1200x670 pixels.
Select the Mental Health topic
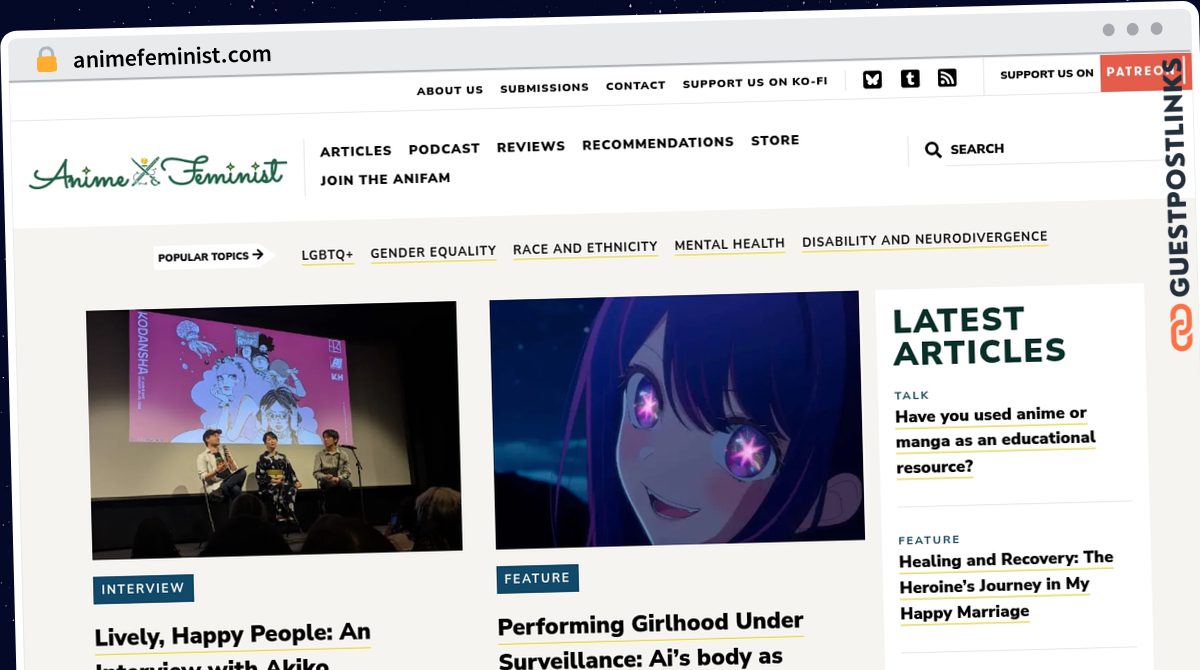(x=730, y=244)
